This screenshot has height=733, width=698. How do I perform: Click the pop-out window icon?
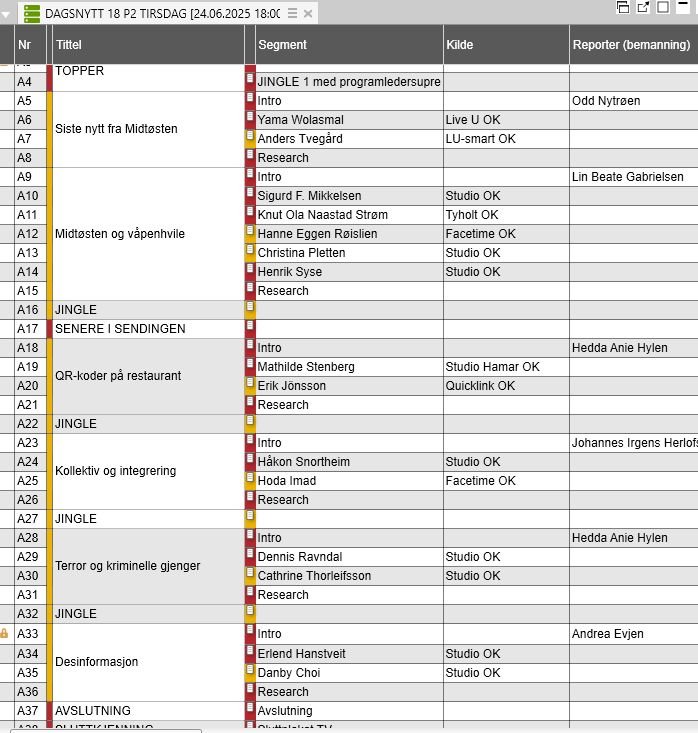[x=643, y=7]
